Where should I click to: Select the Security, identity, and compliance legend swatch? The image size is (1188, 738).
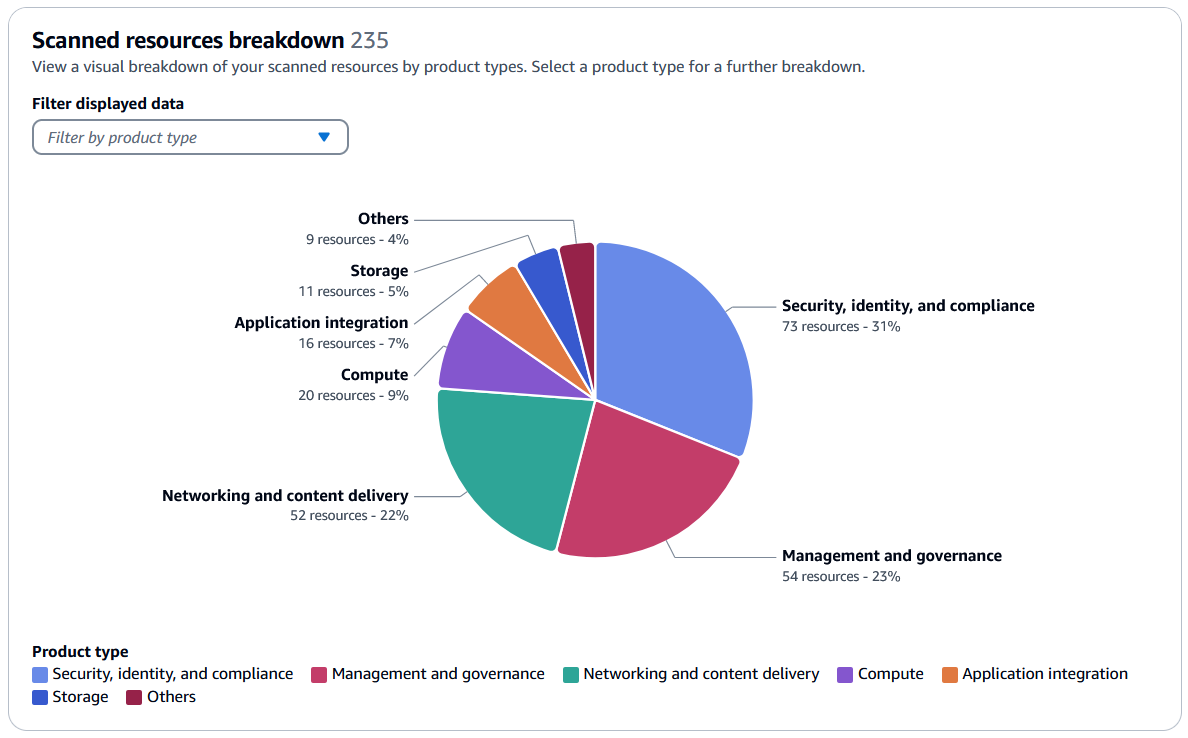pyautogui.click(x=38, y=673)
